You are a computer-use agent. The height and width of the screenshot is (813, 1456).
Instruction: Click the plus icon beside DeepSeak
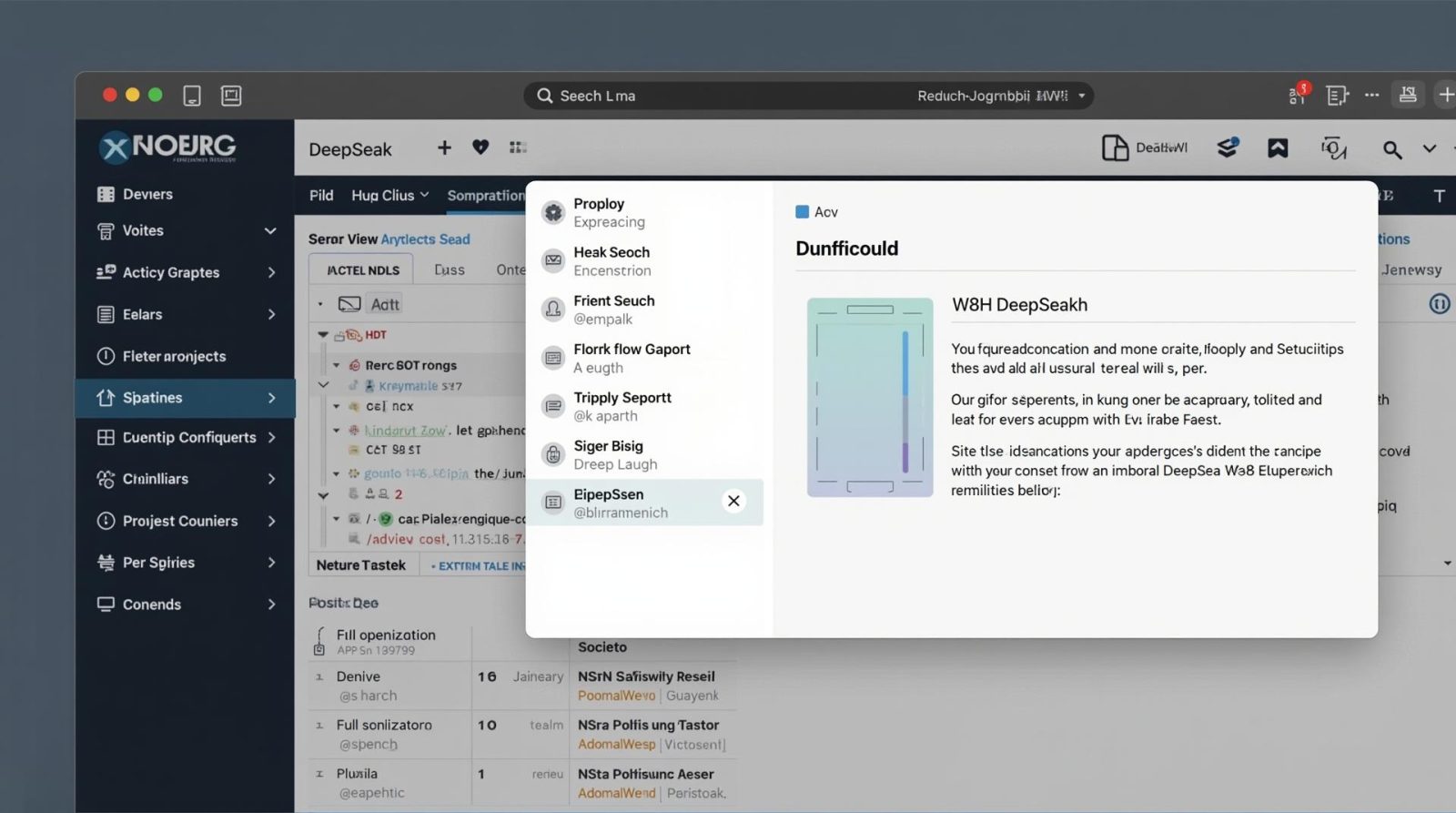point(444,147)
